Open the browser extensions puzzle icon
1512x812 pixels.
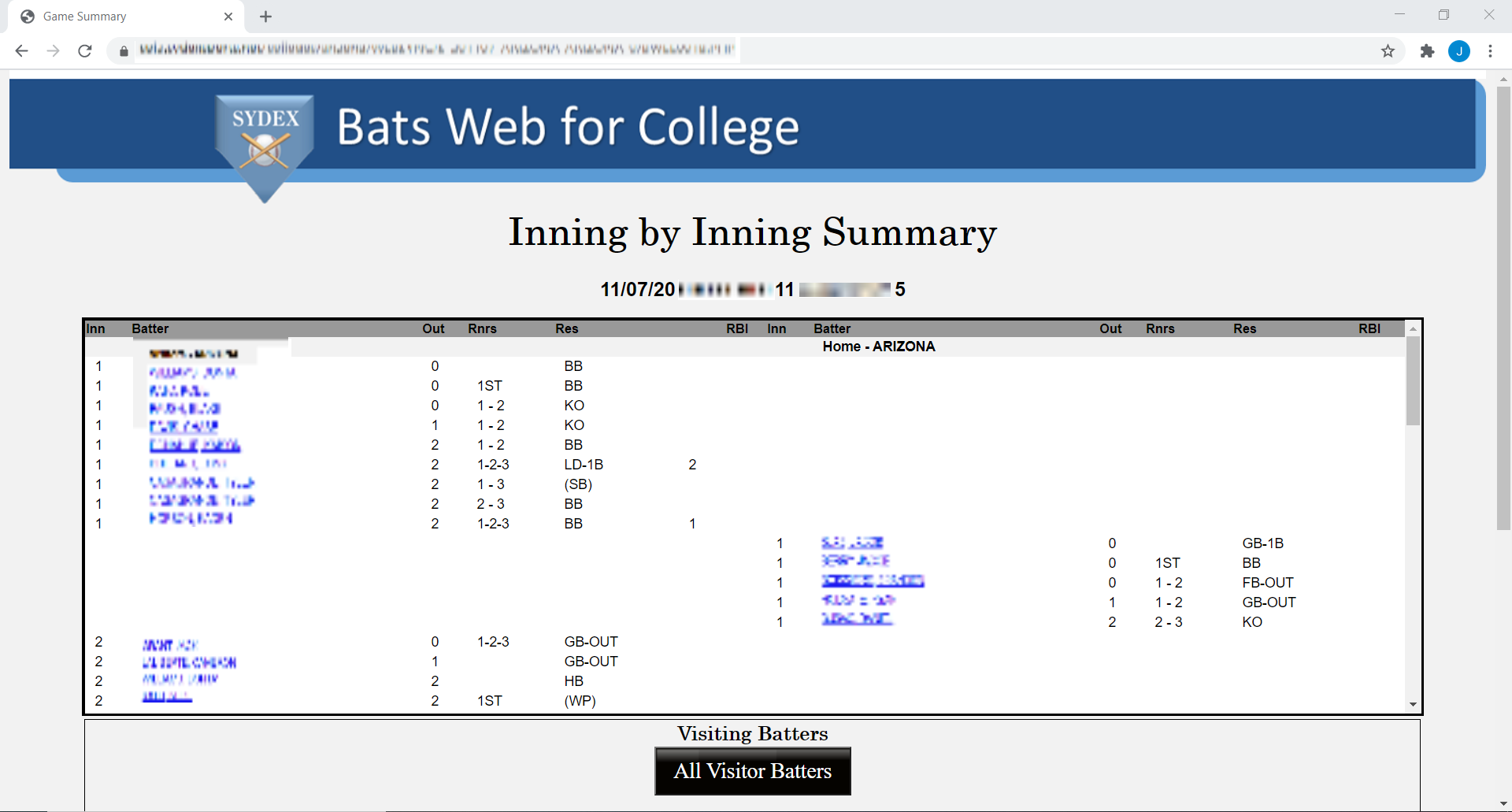(1427, 50)
